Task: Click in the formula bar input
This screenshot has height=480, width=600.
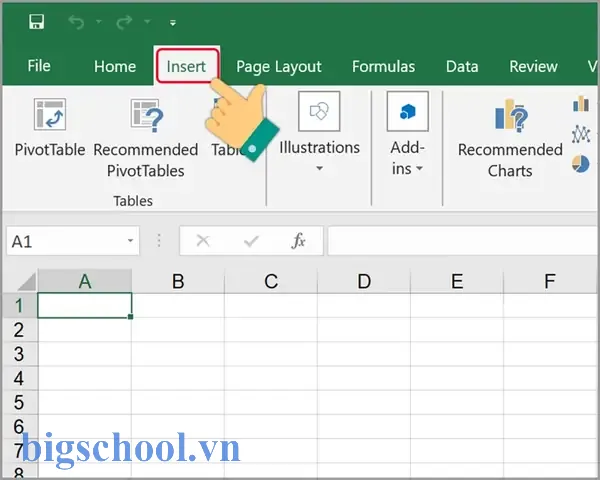Action: (463, 241)
